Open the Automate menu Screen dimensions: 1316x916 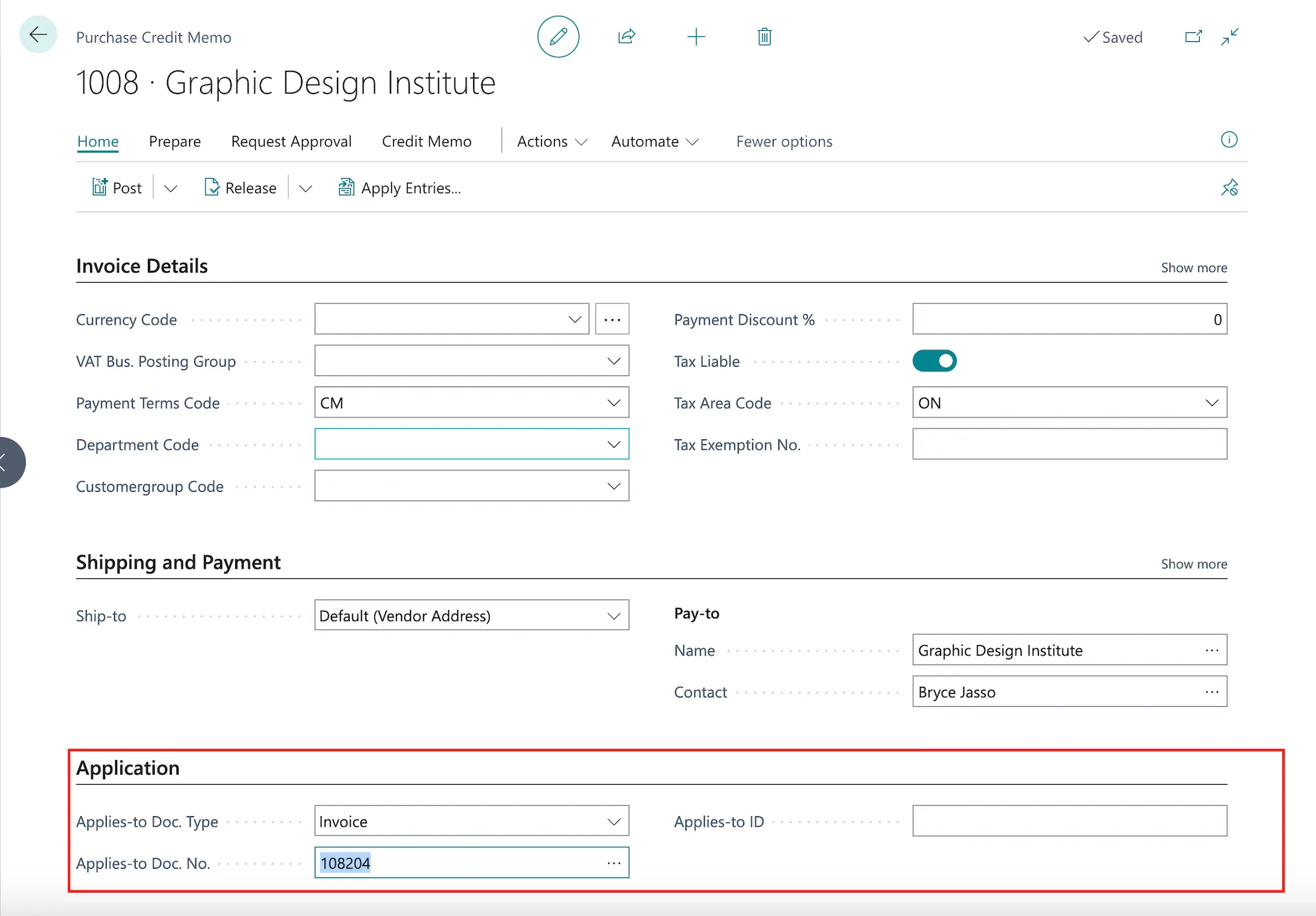click(655, 141)
